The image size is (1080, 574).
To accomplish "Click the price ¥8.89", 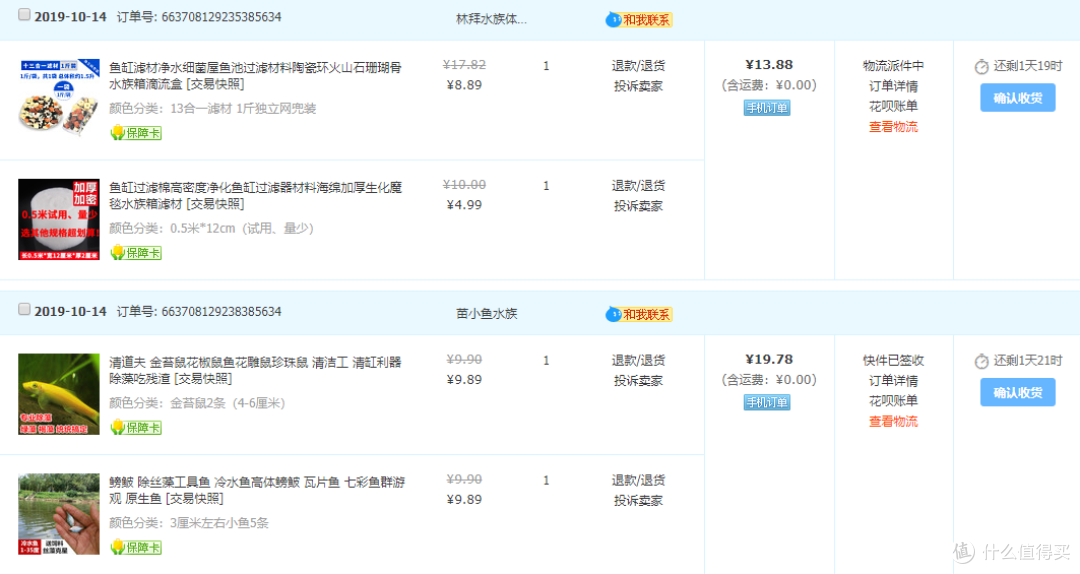I will point(464,85).
